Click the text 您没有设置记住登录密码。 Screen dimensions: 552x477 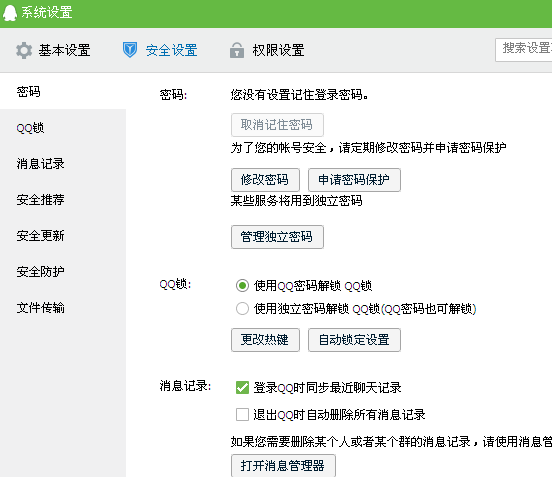pyautogui.click(x=300, y=94)
